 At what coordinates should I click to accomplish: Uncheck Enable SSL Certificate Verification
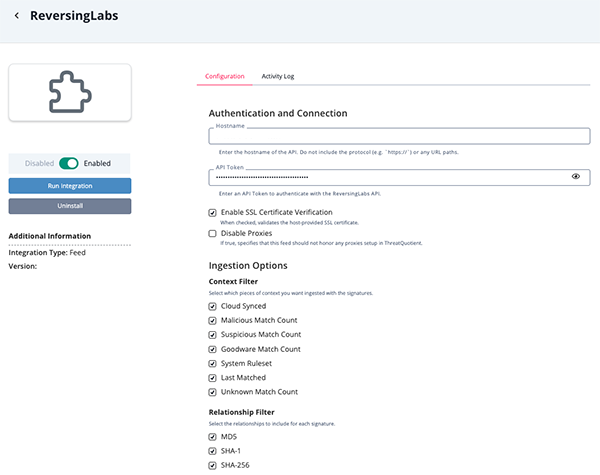pyautogui.click(x=212, y=213)
